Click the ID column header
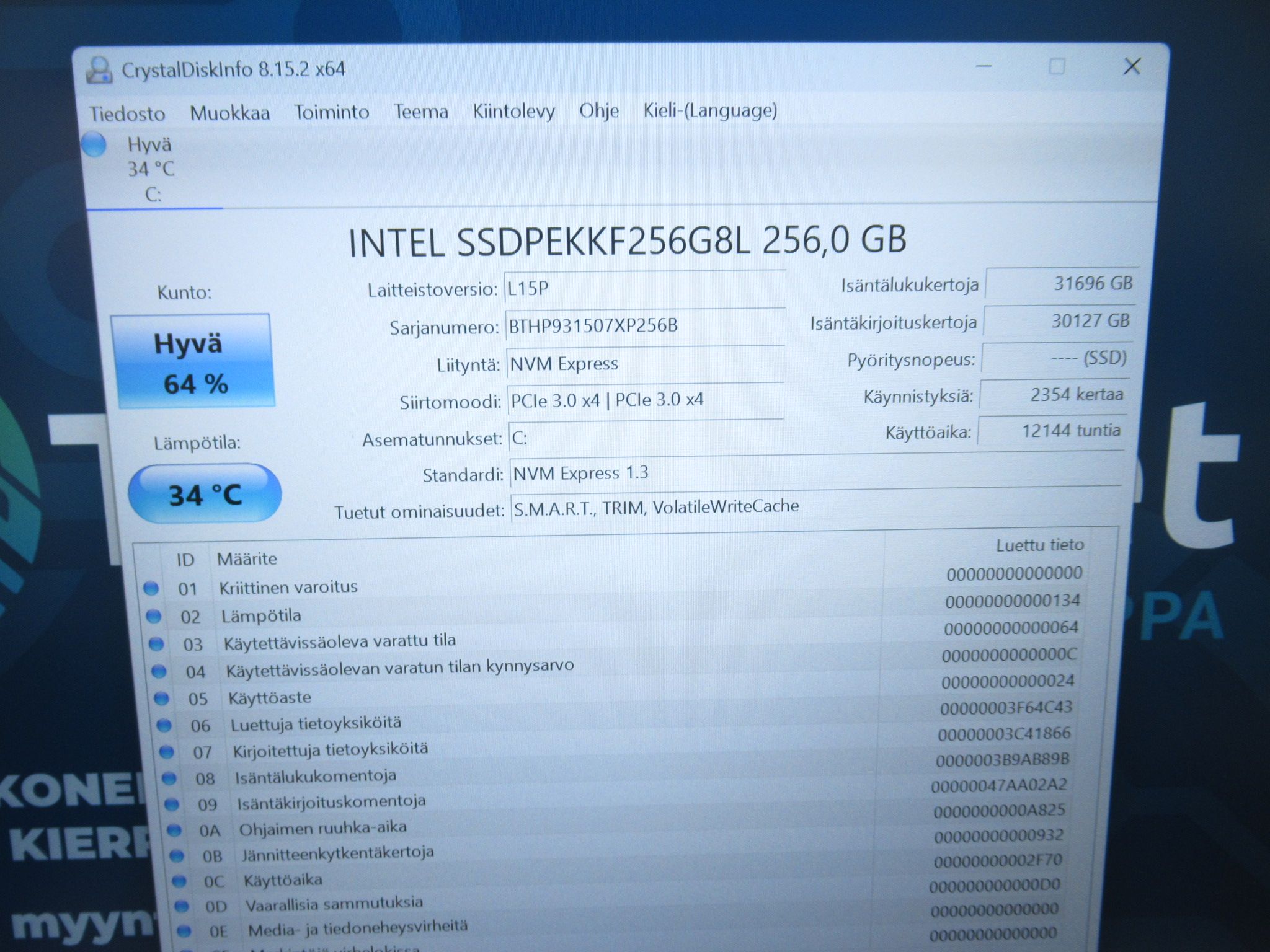The width and height of the screenshot is (1270, 952). 185,560
